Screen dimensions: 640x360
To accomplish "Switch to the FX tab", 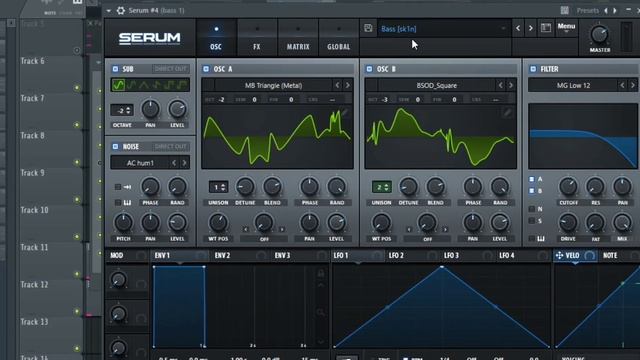I will click(x=257, y=38).
